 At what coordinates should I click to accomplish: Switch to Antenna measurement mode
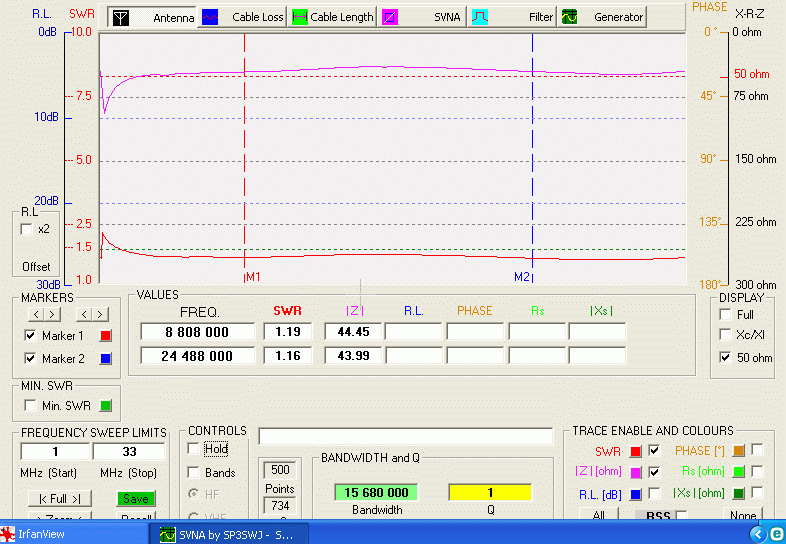point(151,17)
